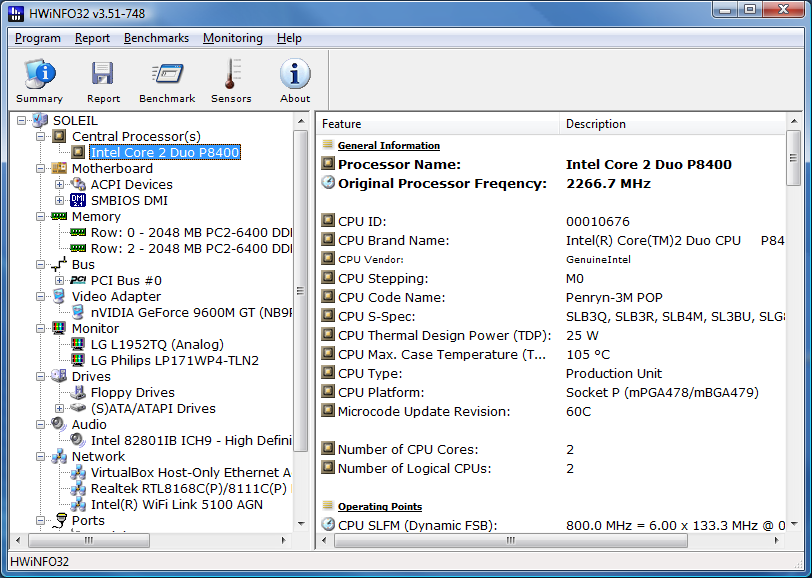The image size is (812, 578).
Task: Select Intel 82801IB ICH9 audio item
Action: (x=191, y=440)
